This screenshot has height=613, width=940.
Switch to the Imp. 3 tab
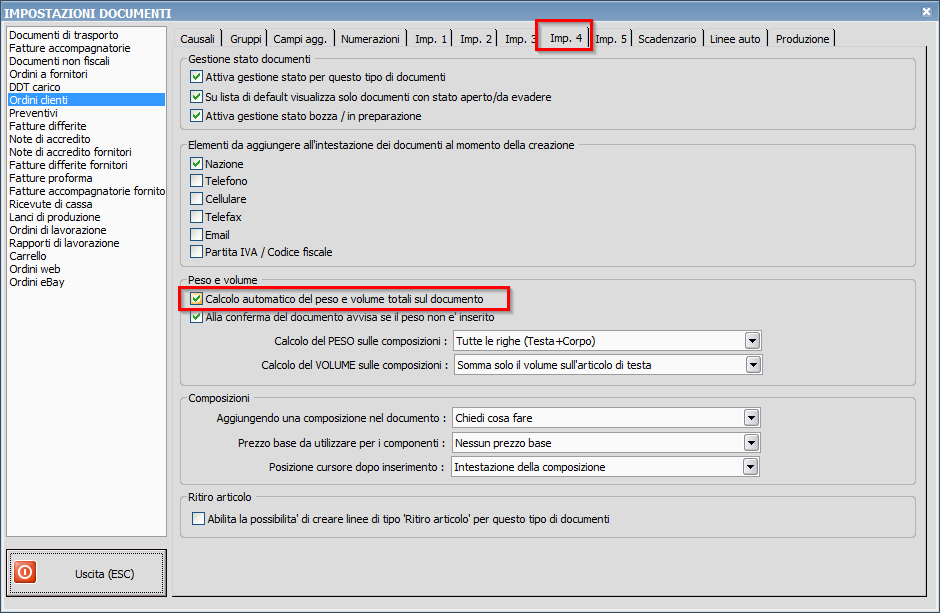point(519,39)
